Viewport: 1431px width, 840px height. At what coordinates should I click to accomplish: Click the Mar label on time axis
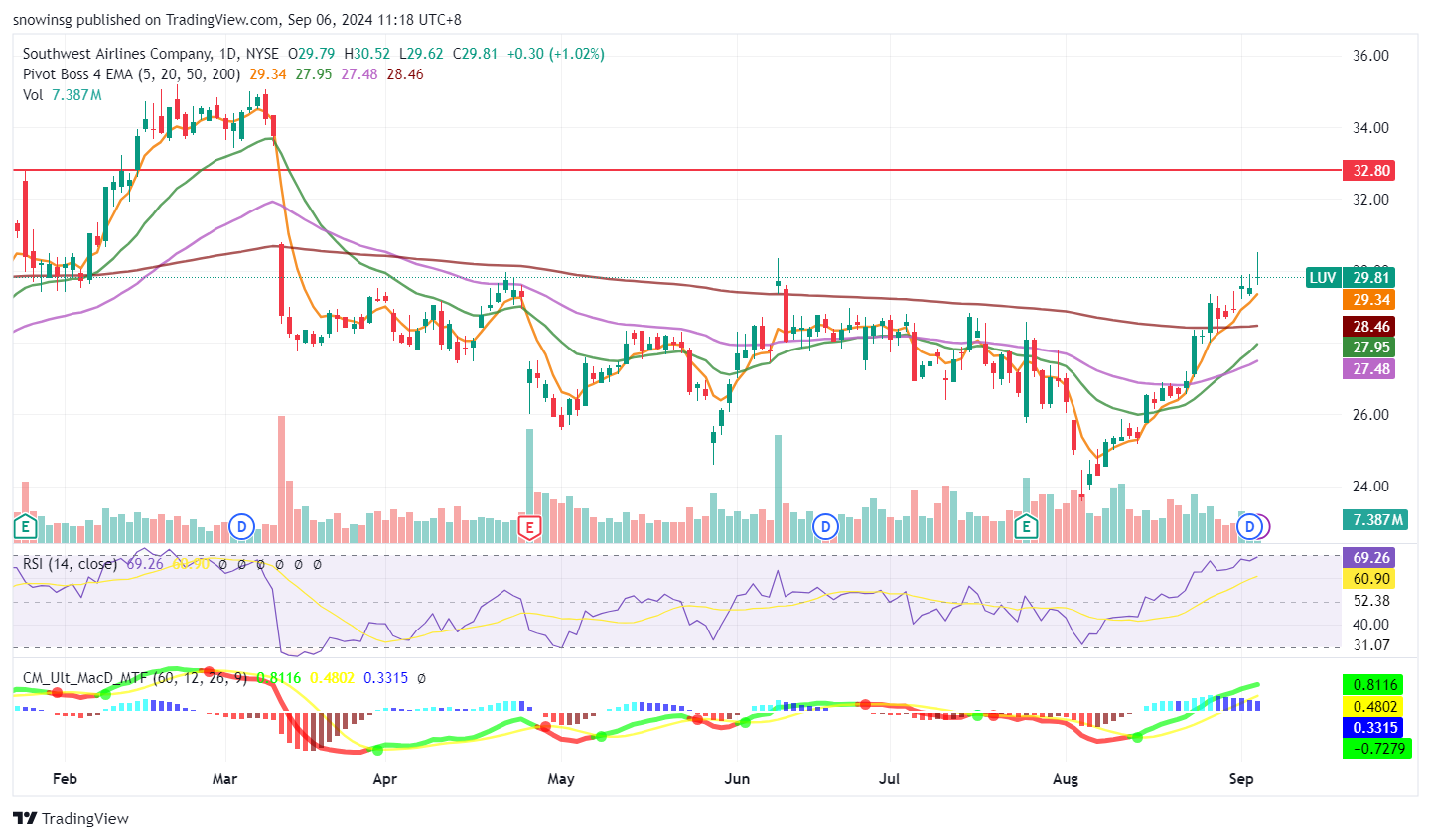click(225, 779)
